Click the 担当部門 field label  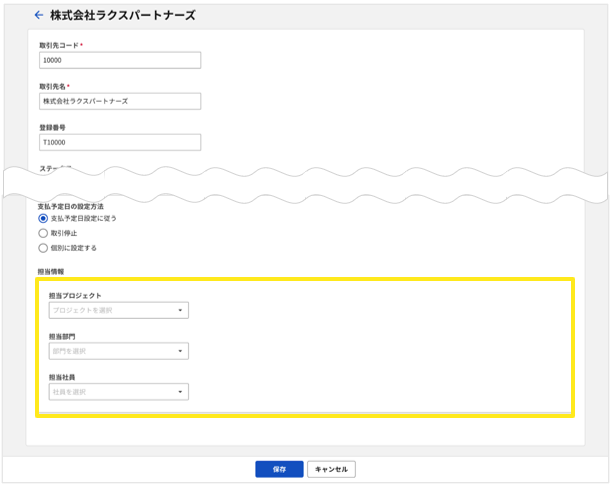point(62,337)
